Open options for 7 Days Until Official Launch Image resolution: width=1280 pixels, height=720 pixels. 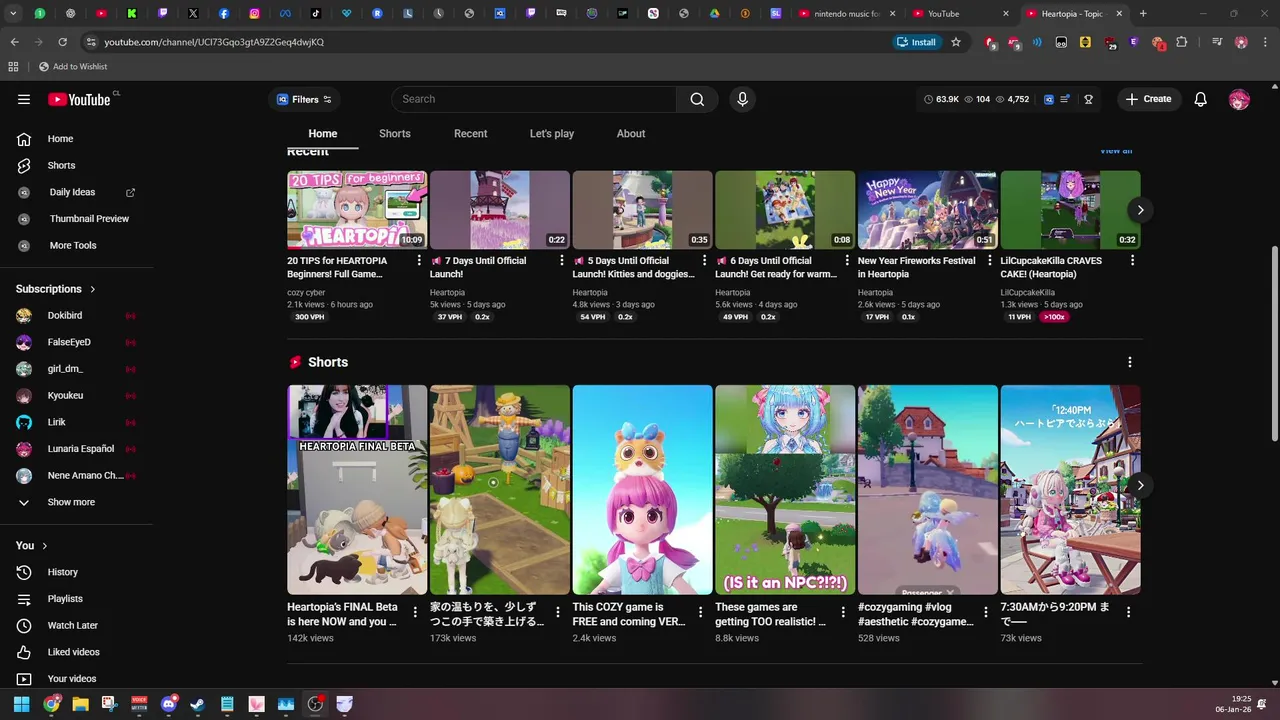coord(561,260)
